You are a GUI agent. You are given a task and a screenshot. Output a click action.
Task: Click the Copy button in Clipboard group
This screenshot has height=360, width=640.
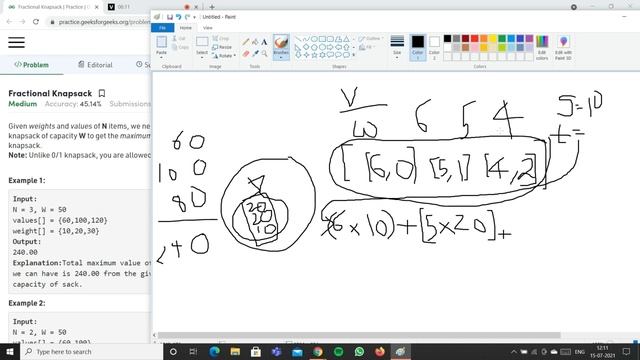click(x=180, y=47)
